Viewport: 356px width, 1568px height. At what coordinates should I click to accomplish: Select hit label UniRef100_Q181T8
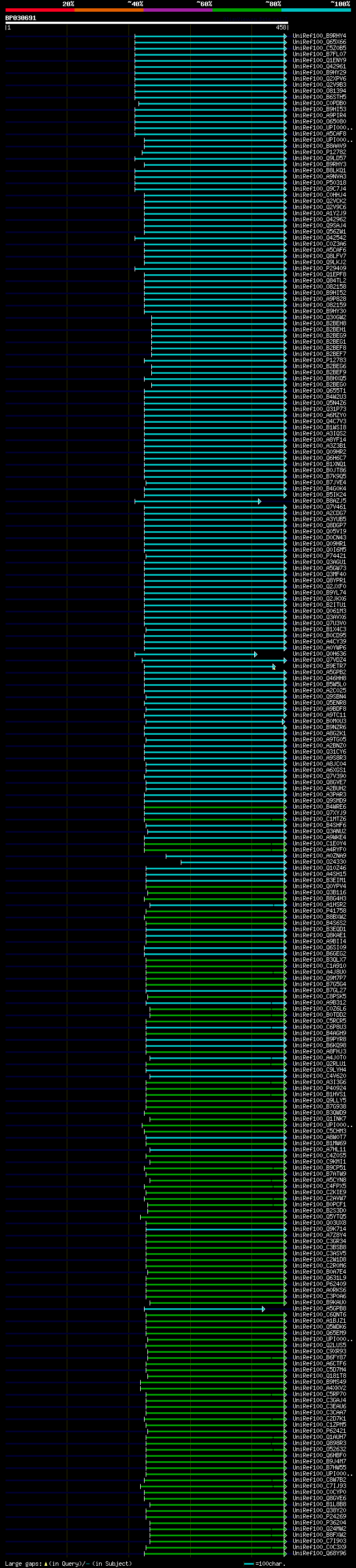tap(319, 1376)
